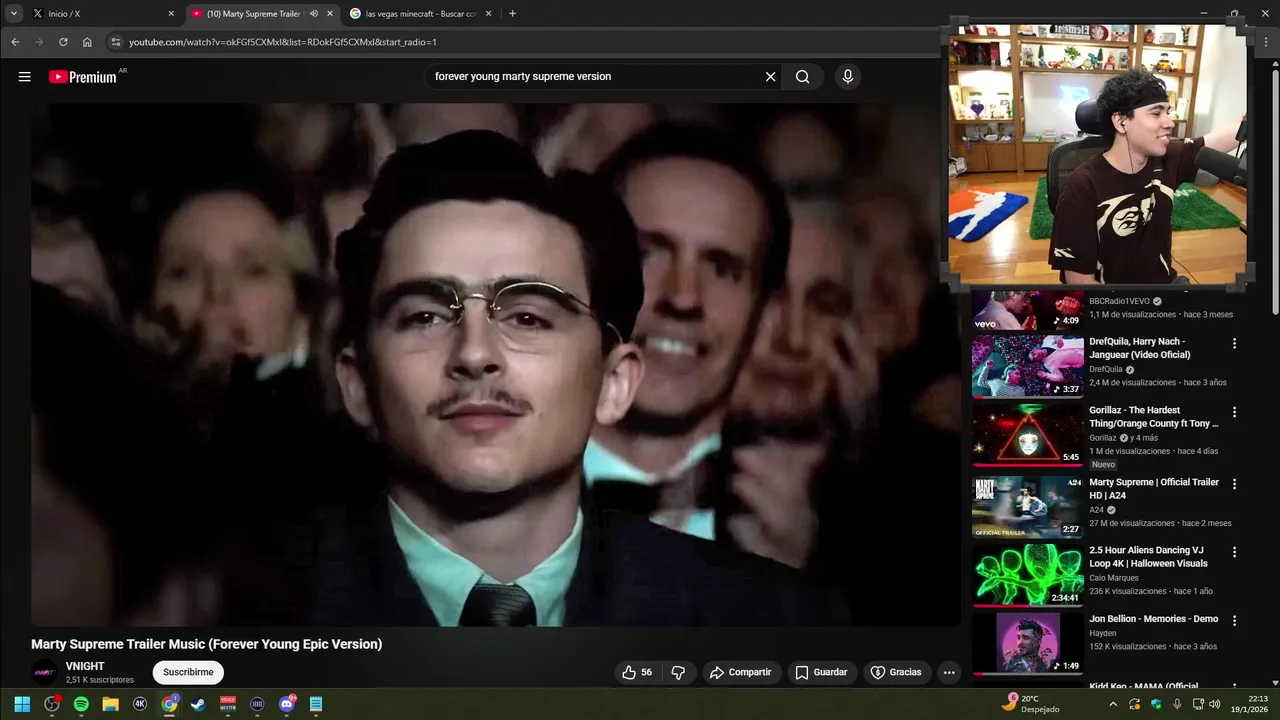1280x720 pixels.
Task: Like the video with thumbs up
Action: (x=637, y=672)
